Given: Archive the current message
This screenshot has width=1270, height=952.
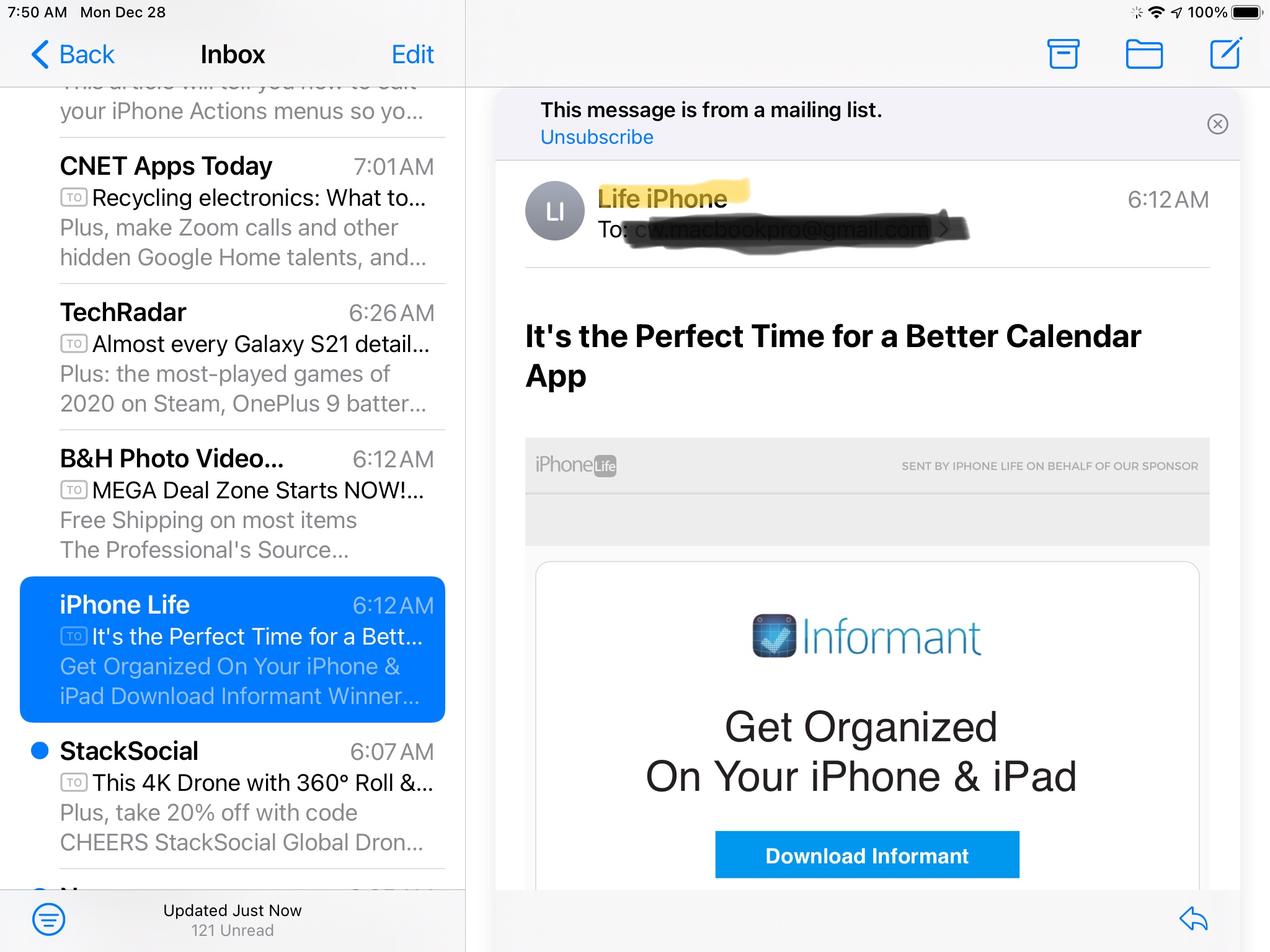Looking at the screenshot, I should [x=1063, y=54].
